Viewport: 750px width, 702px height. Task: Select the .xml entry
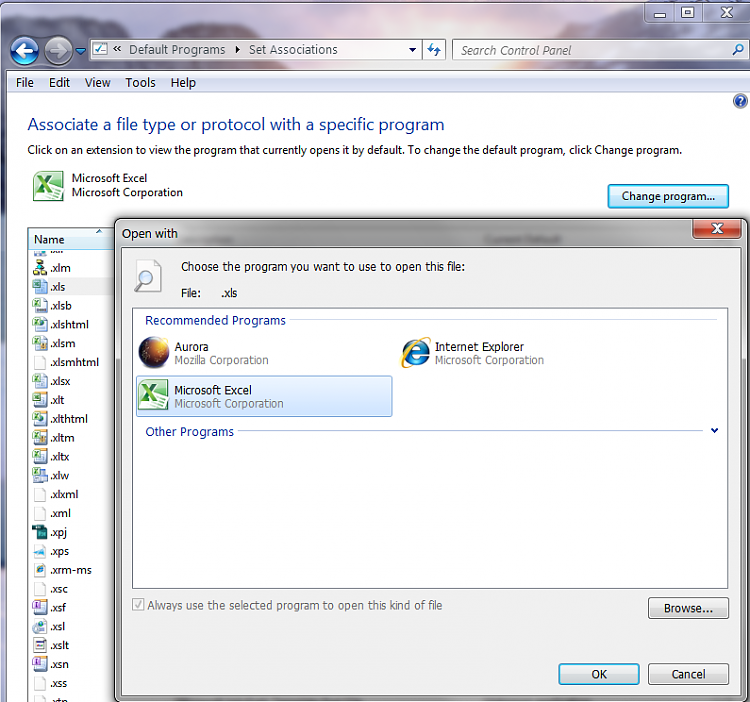[53, 513]
